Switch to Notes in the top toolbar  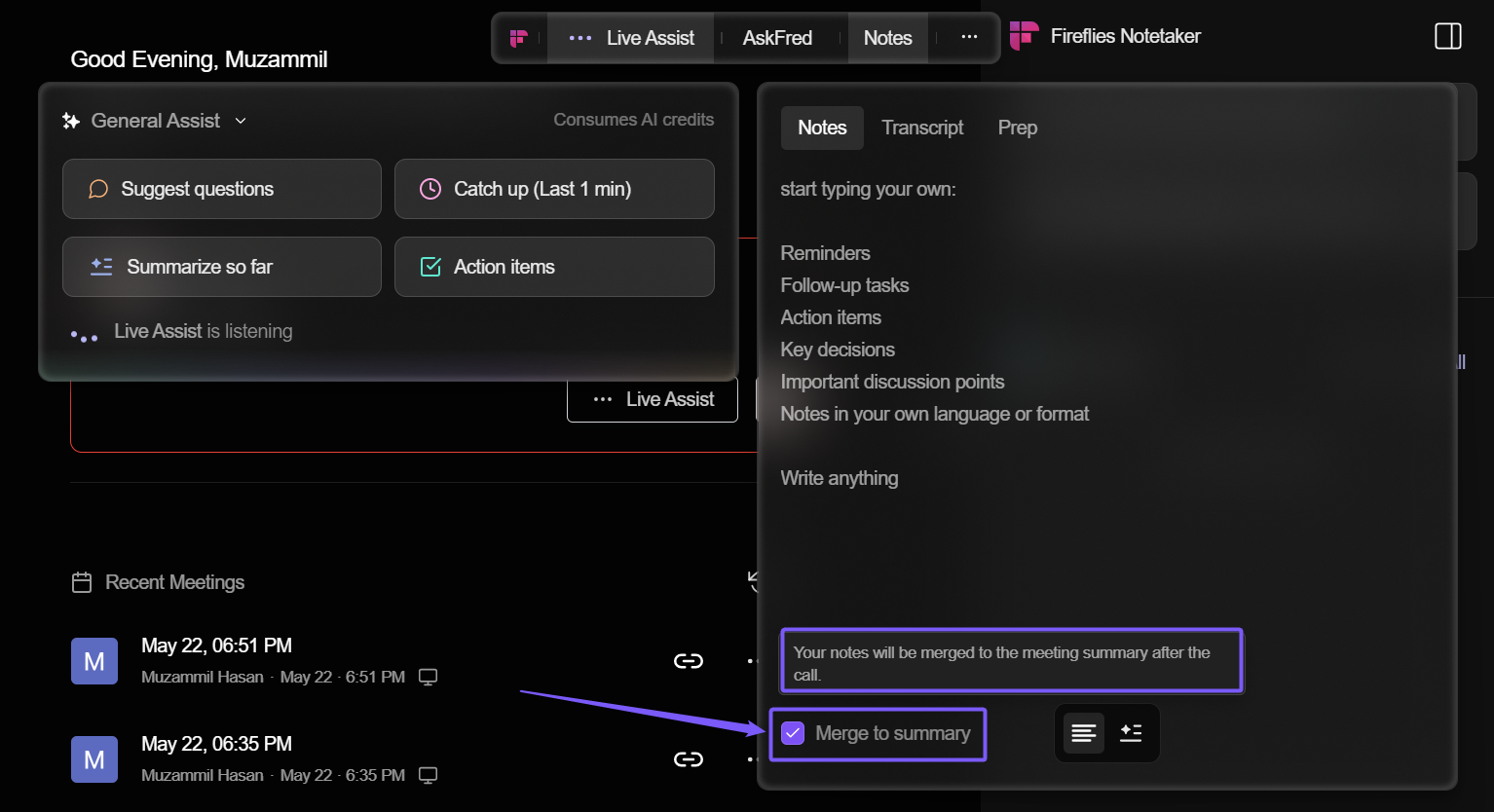click(x=887, y=38)
